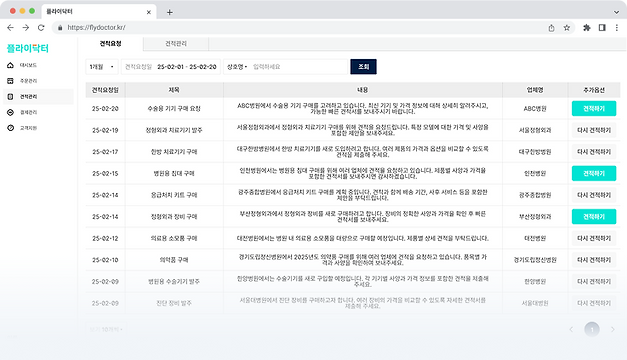Switch to the 견적요청 tab
The width and height of the screenshot is (627, 360).
(110, 44)
